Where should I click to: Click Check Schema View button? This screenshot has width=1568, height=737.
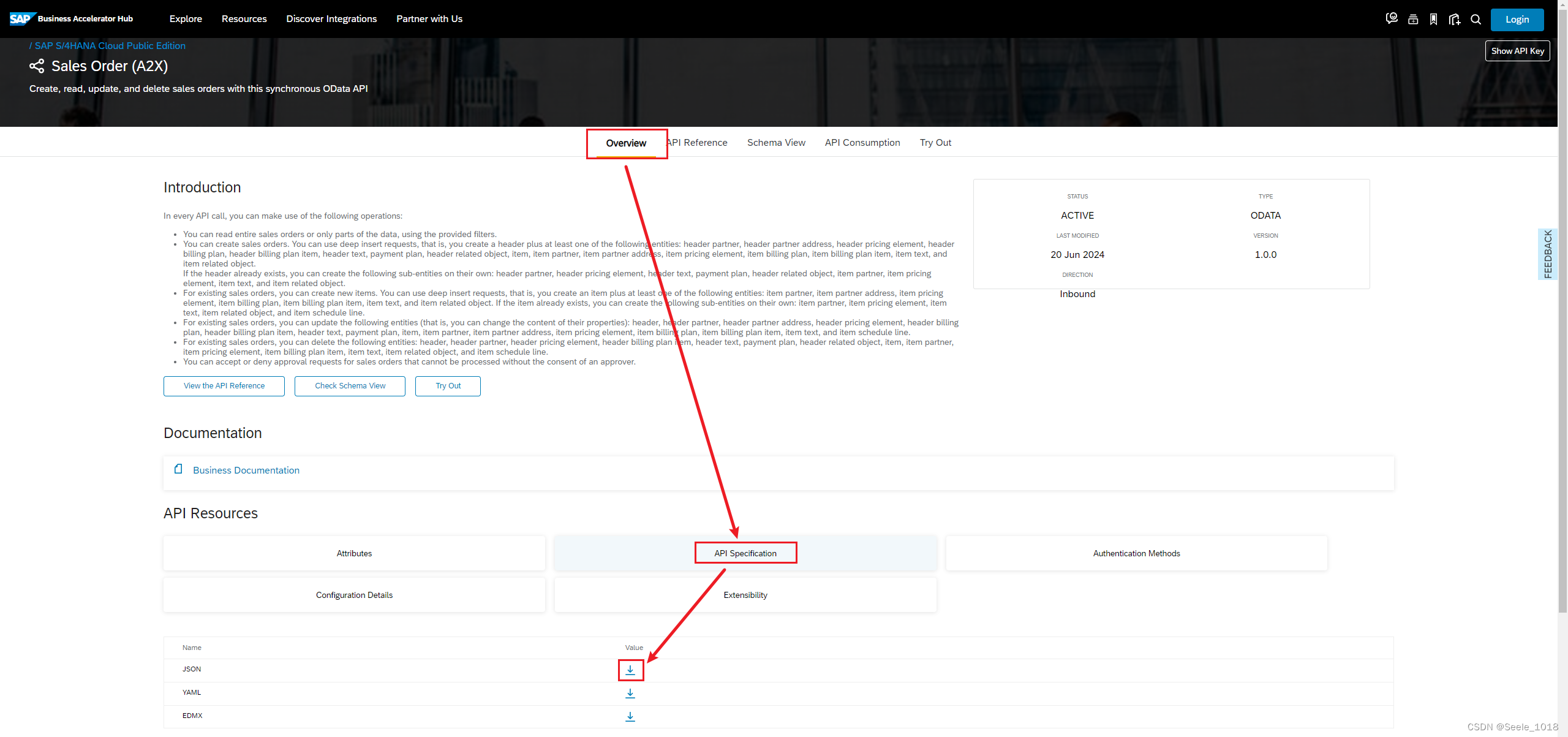click(350, 386)
